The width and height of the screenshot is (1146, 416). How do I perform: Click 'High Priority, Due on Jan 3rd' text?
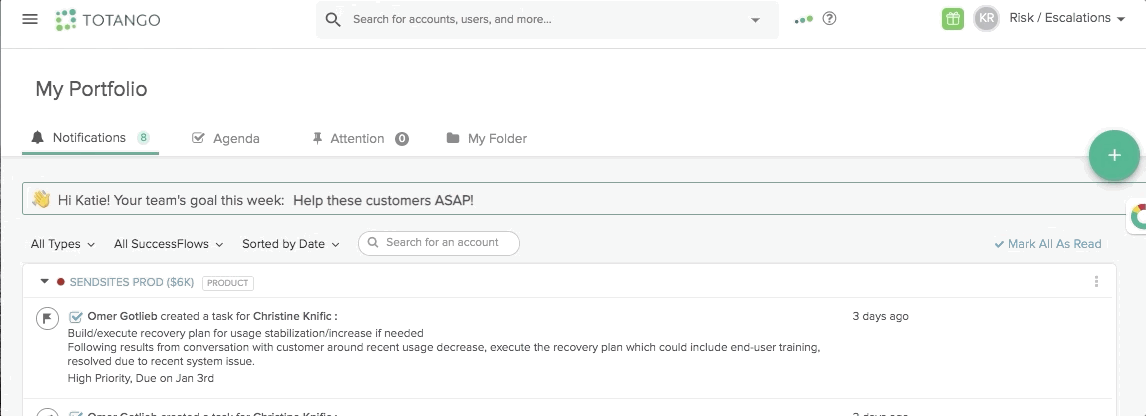pyautogui.click(x=140, y=378)
